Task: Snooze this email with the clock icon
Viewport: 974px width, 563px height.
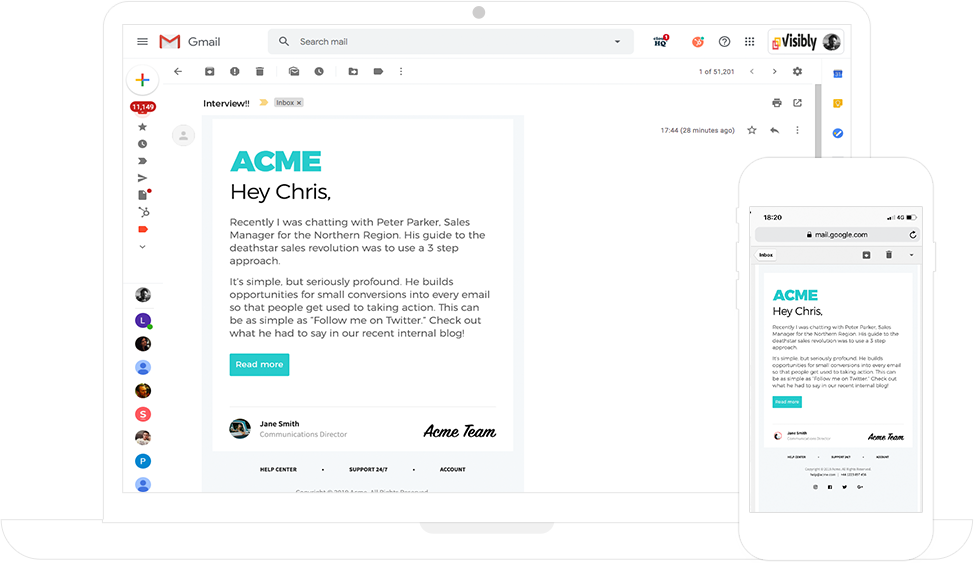Action: (319, 71)
